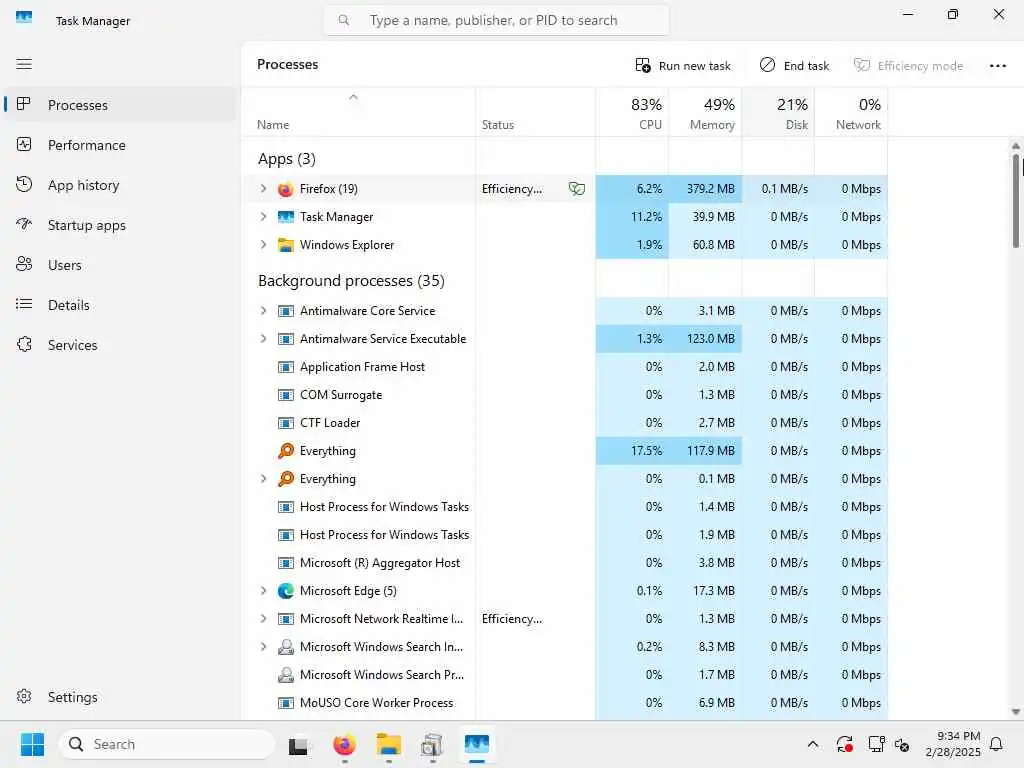
Task: Click the Users people icon
Action: point(24,264)
